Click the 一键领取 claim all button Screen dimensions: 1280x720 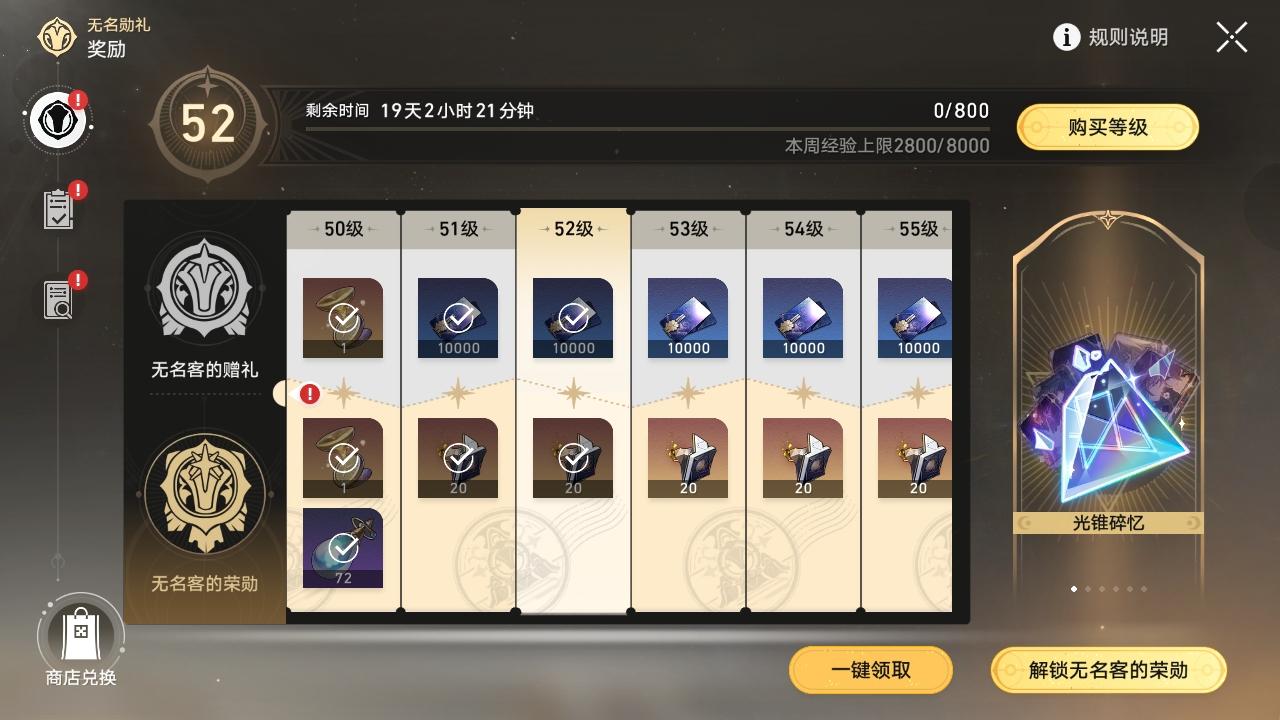point(871,670)
